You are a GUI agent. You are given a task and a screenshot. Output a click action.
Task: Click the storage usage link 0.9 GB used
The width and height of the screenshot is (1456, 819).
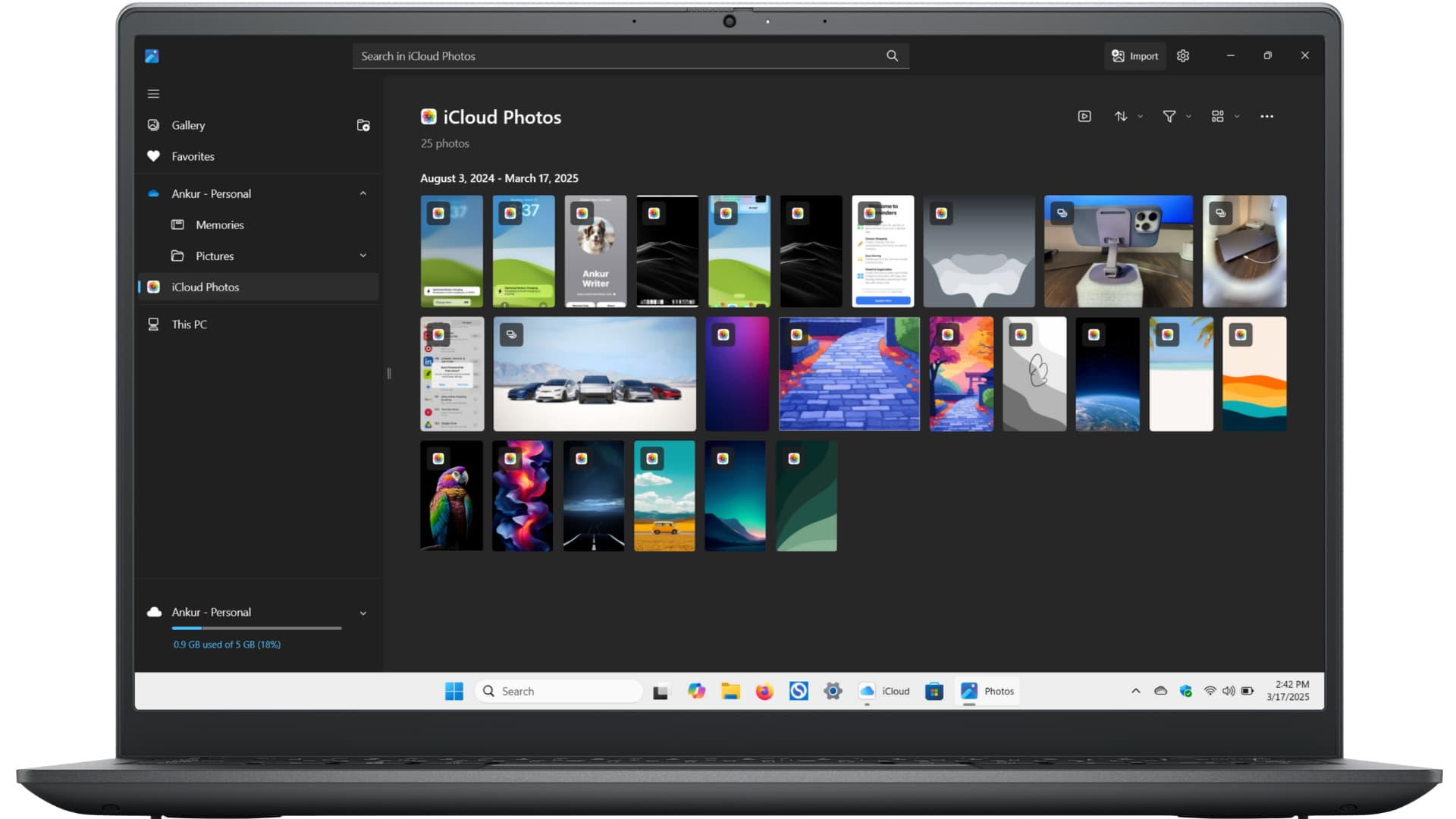pyautogui.click(x=227, y=645)
